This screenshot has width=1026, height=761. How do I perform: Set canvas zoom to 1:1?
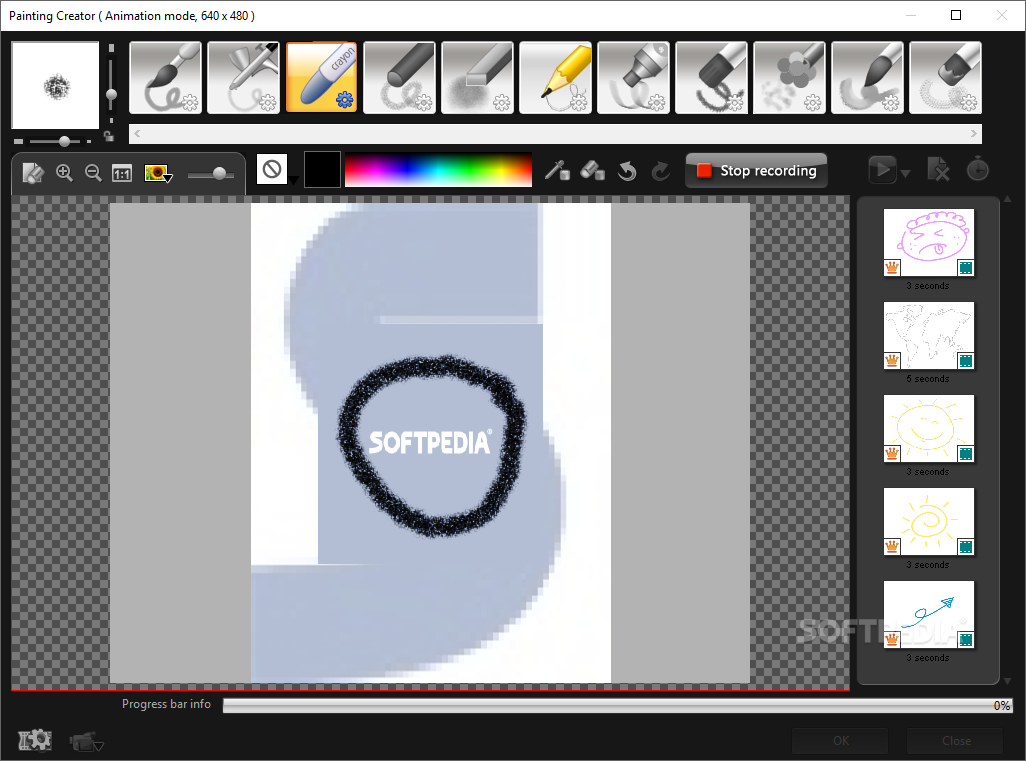tap(122, 173)
